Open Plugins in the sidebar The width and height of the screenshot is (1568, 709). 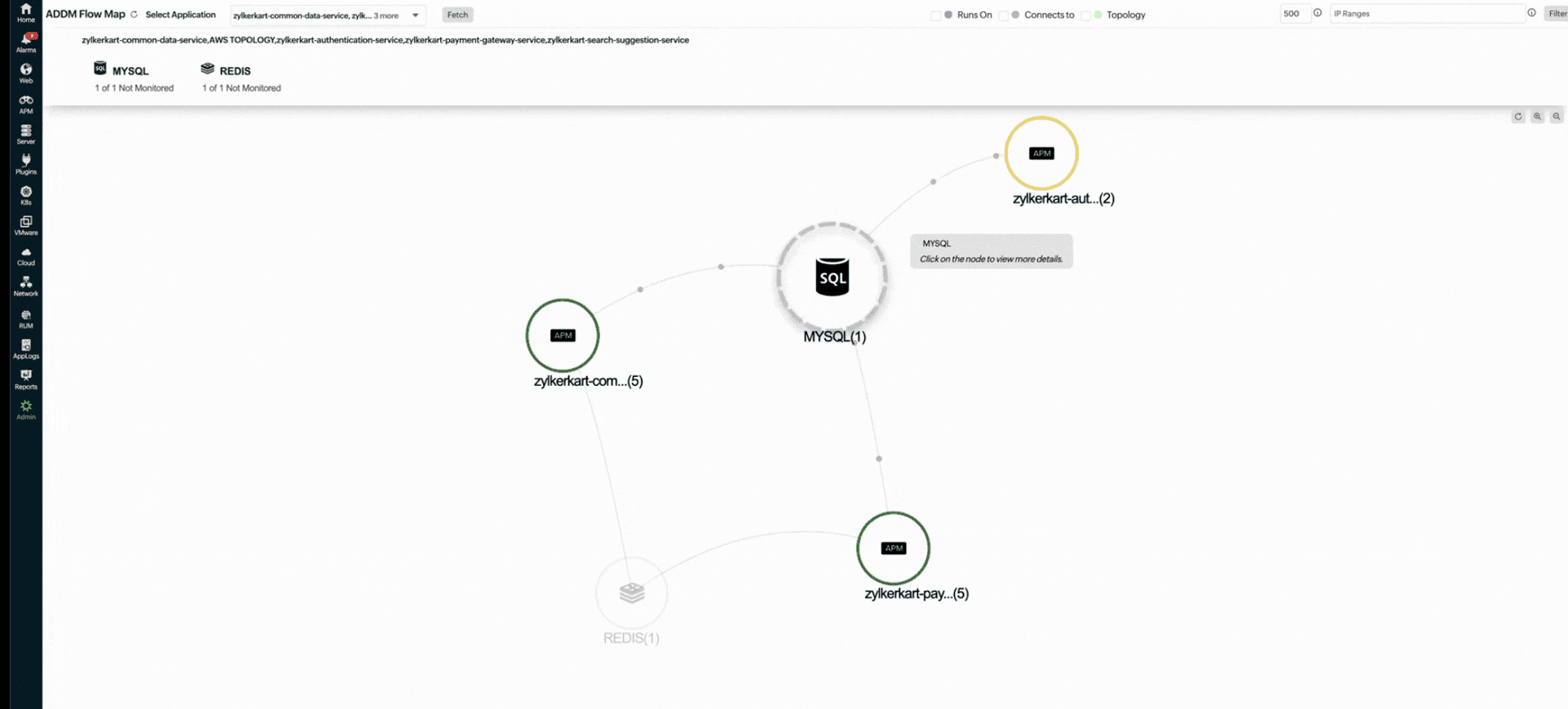26,165
